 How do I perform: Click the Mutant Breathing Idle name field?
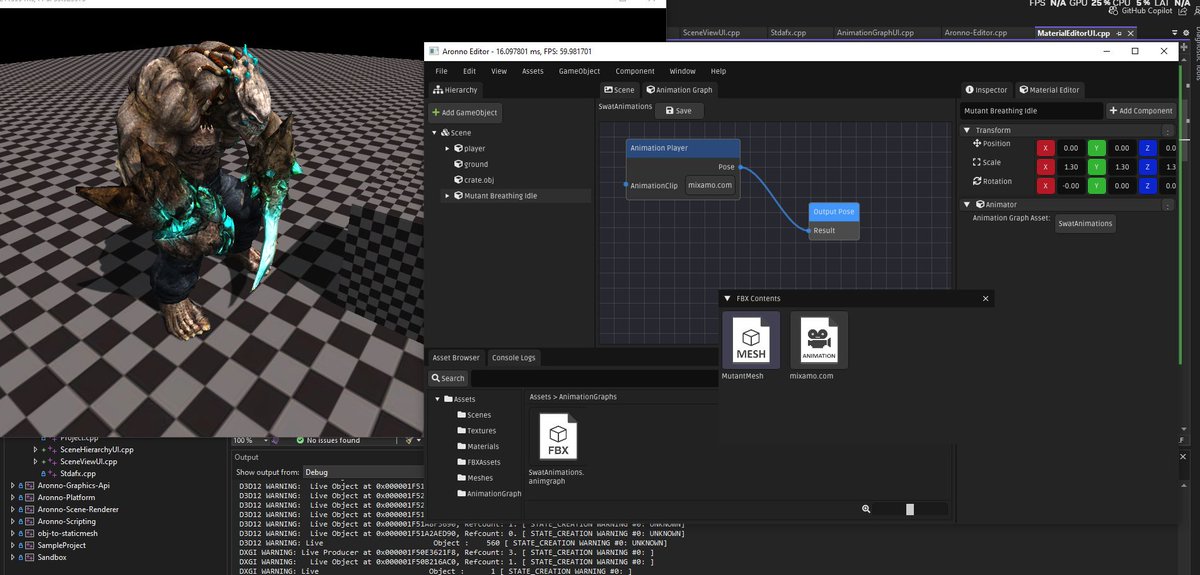click(1031, 111)
